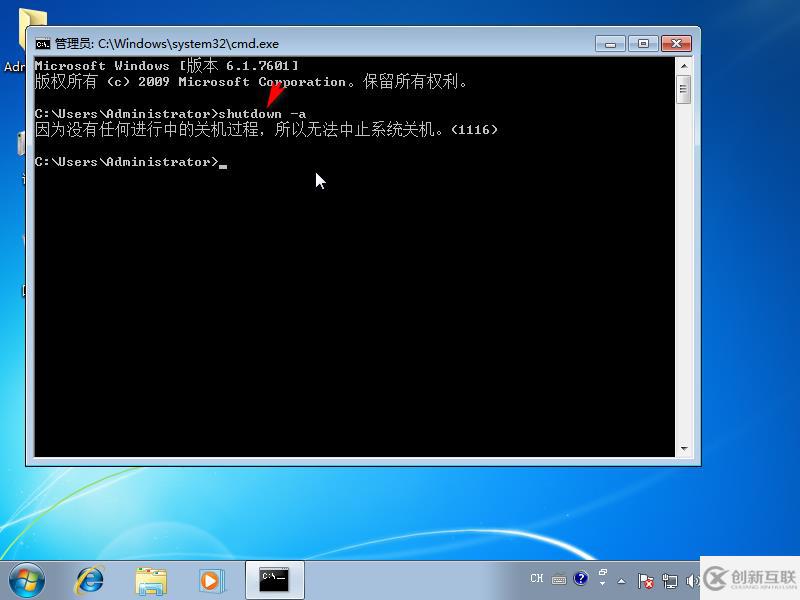This screenshot has width=800, height=600.
Task: Open the Windows Start menu orb
Action: (x=27, y=581)
